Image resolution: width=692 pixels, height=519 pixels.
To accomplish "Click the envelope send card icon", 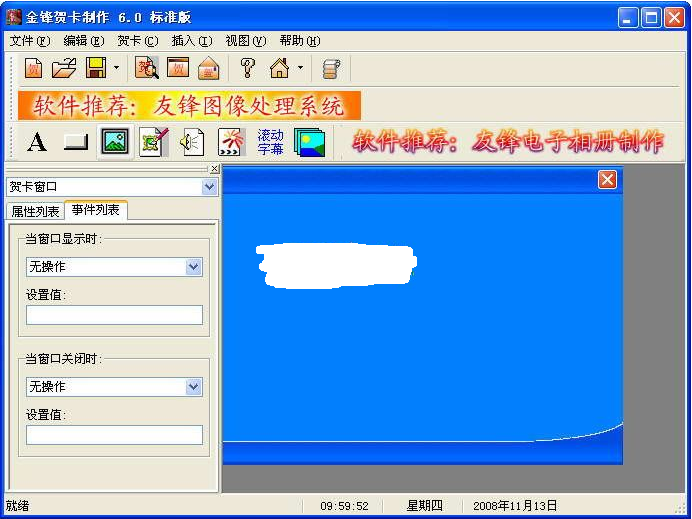I will (209, 68).
